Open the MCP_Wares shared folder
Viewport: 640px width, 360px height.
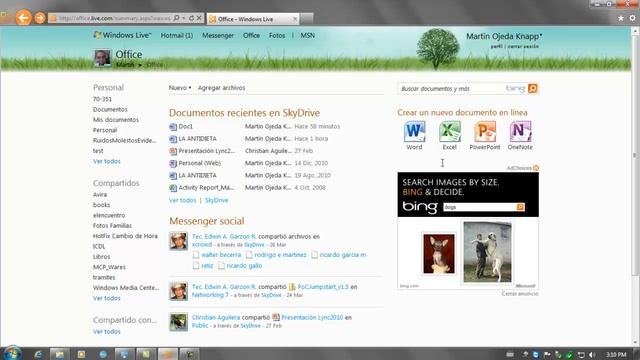click(x=109, y=267)
